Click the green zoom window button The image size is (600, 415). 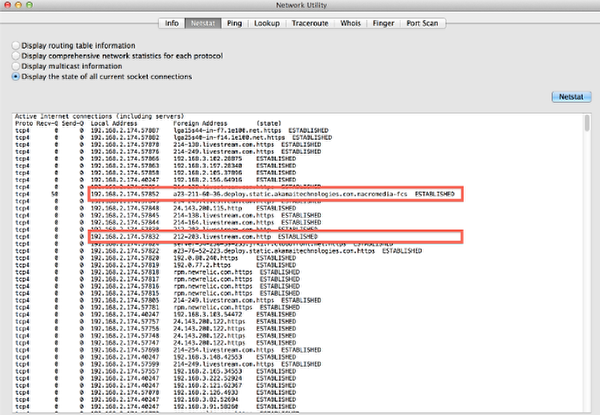[29, 5]
